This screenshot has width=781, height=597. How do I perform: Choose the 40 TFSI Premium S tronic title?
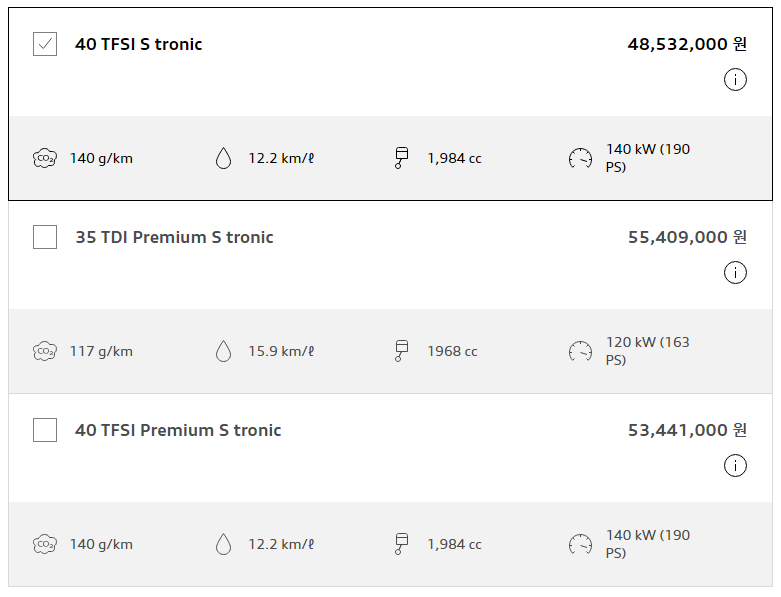(178, 430)
